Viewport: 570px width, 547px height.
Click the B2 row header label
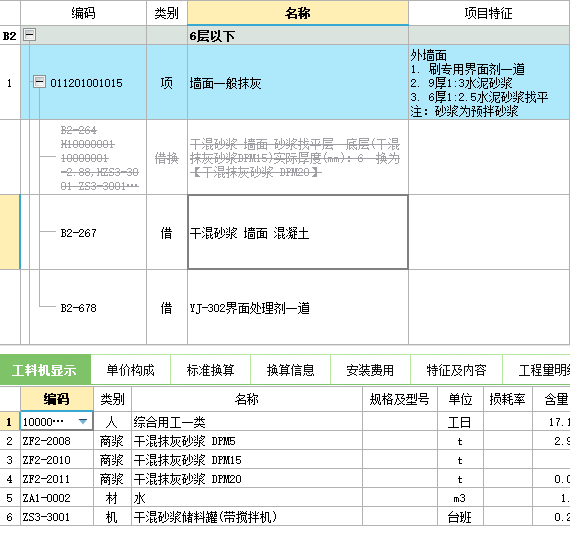(9, 36)
